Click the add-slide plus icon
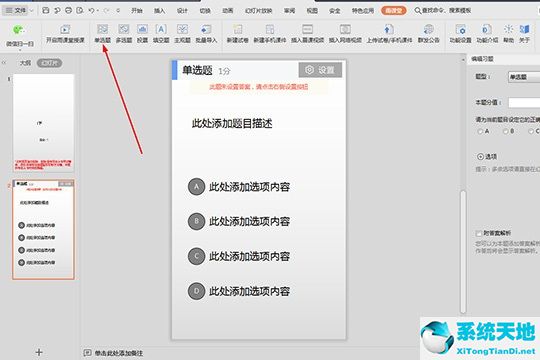This screenshot has width=540, height=360. 39,352
